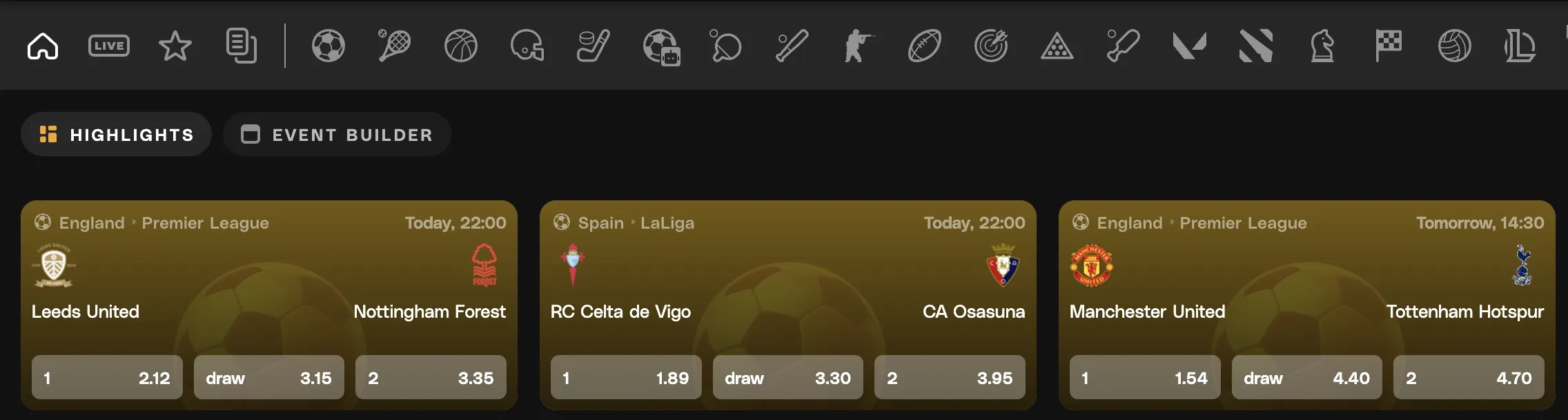
Task: Select the darts target icon
Action: click(991, 46)
